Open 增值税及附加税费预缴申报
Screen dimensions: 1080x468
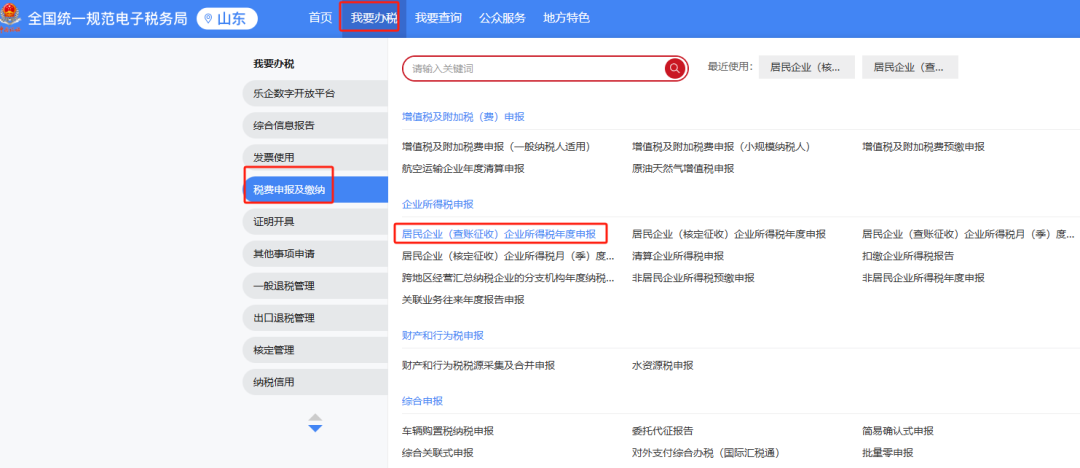(924, 147)
